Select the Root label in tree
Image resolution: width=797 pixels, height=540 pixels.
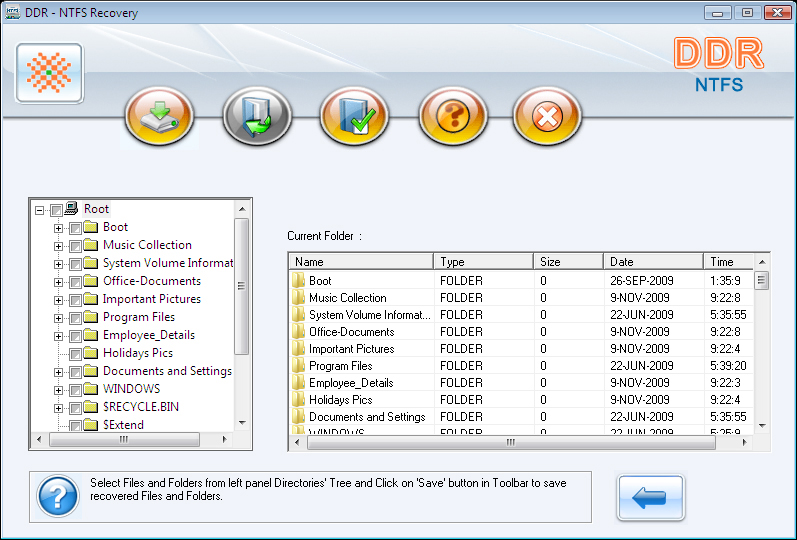(96, 209)
